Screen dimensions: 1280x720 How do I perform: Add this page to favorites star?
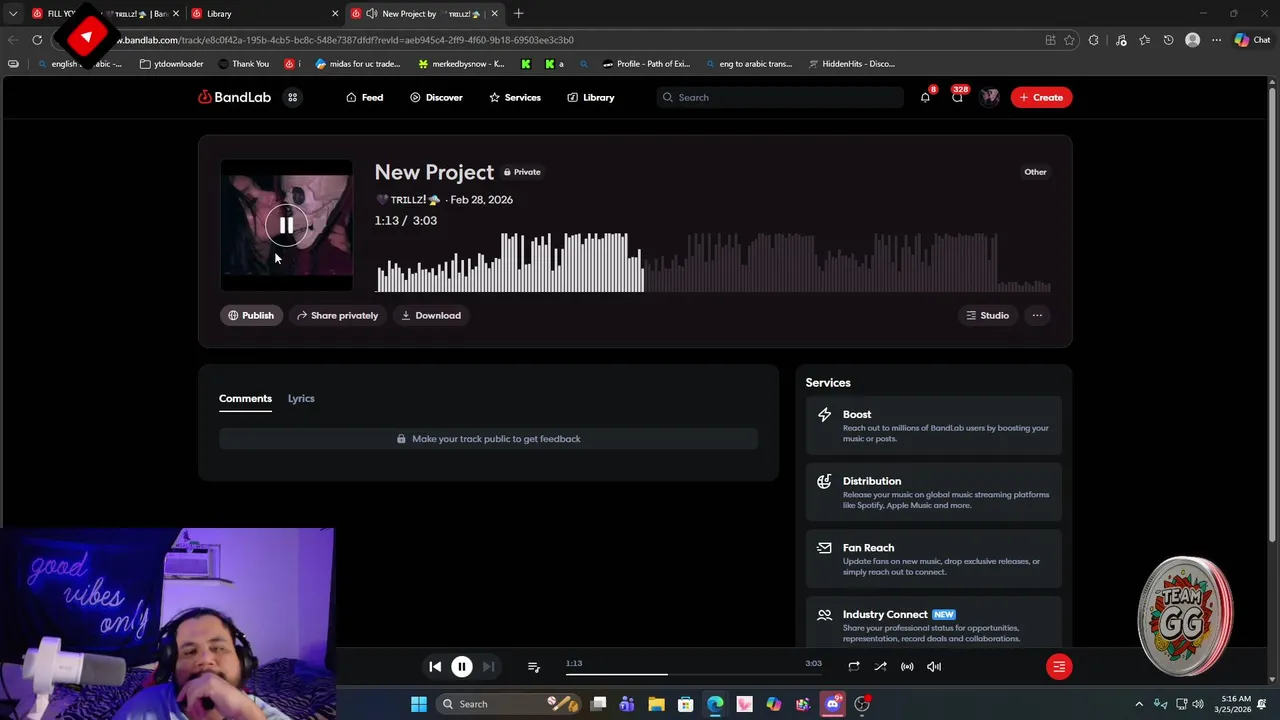tap(1069, 40)
